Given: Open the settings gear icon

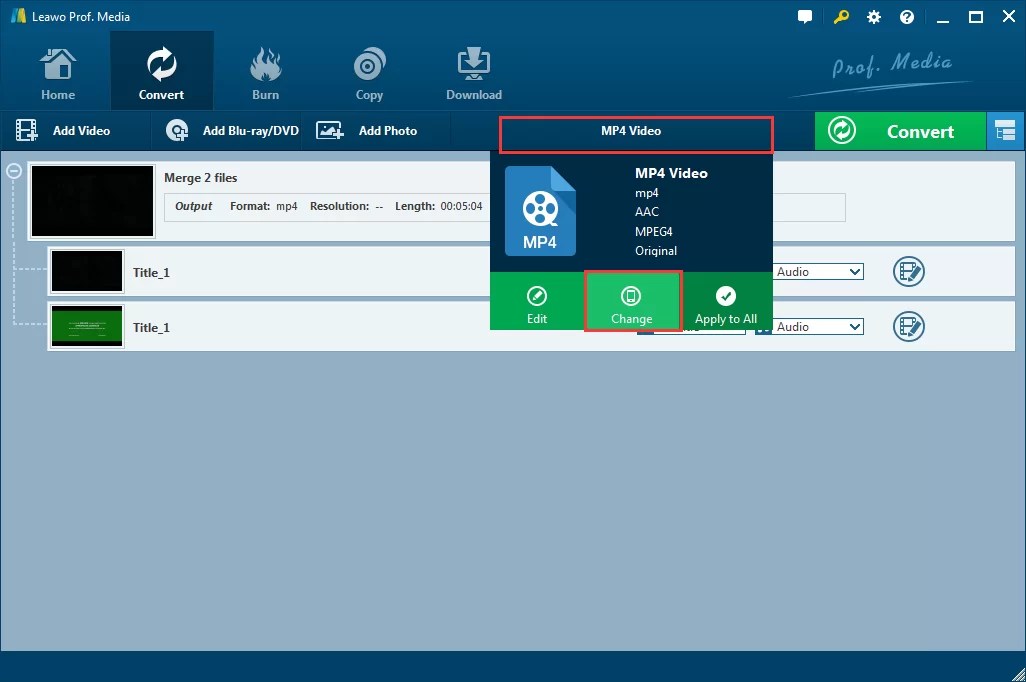Looking at the screenshot, I should [x=874, y=17].
